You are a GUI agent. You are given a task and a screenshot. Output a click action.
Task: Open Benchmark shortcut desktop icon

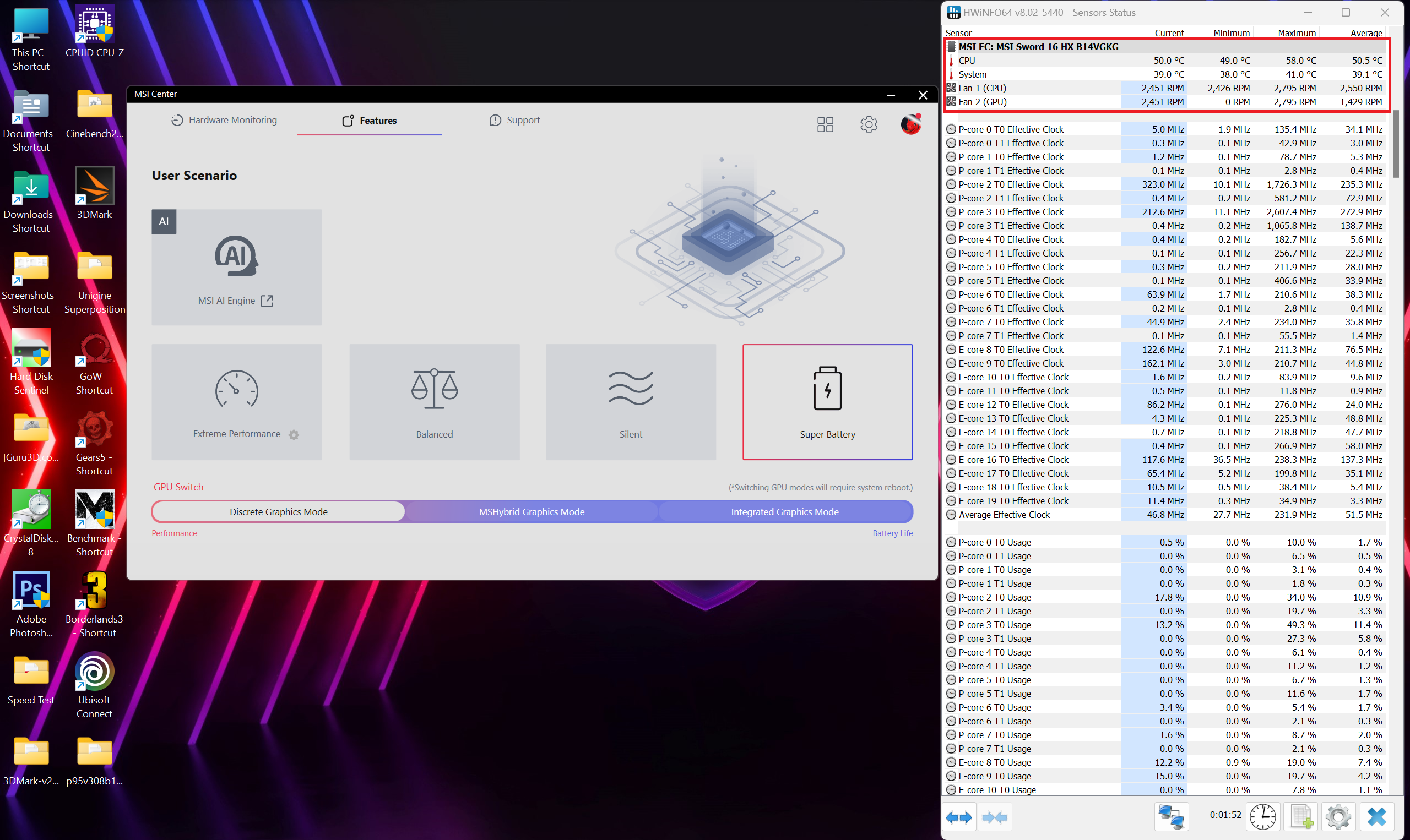point(94,523)
